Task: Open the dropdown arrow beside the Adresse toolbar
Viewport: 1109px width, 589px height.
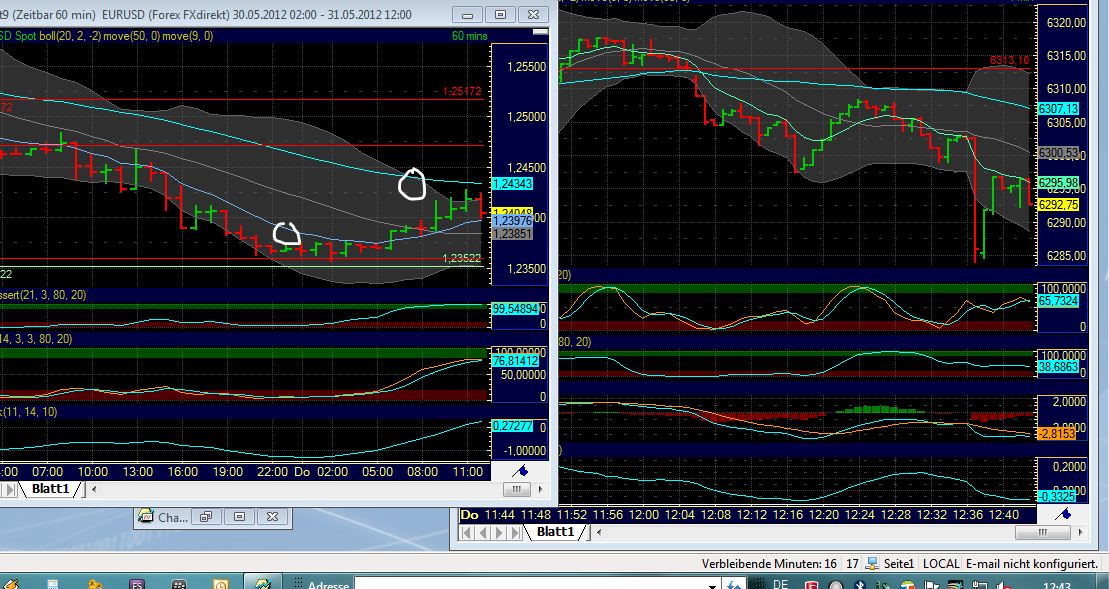Action: 712,583
